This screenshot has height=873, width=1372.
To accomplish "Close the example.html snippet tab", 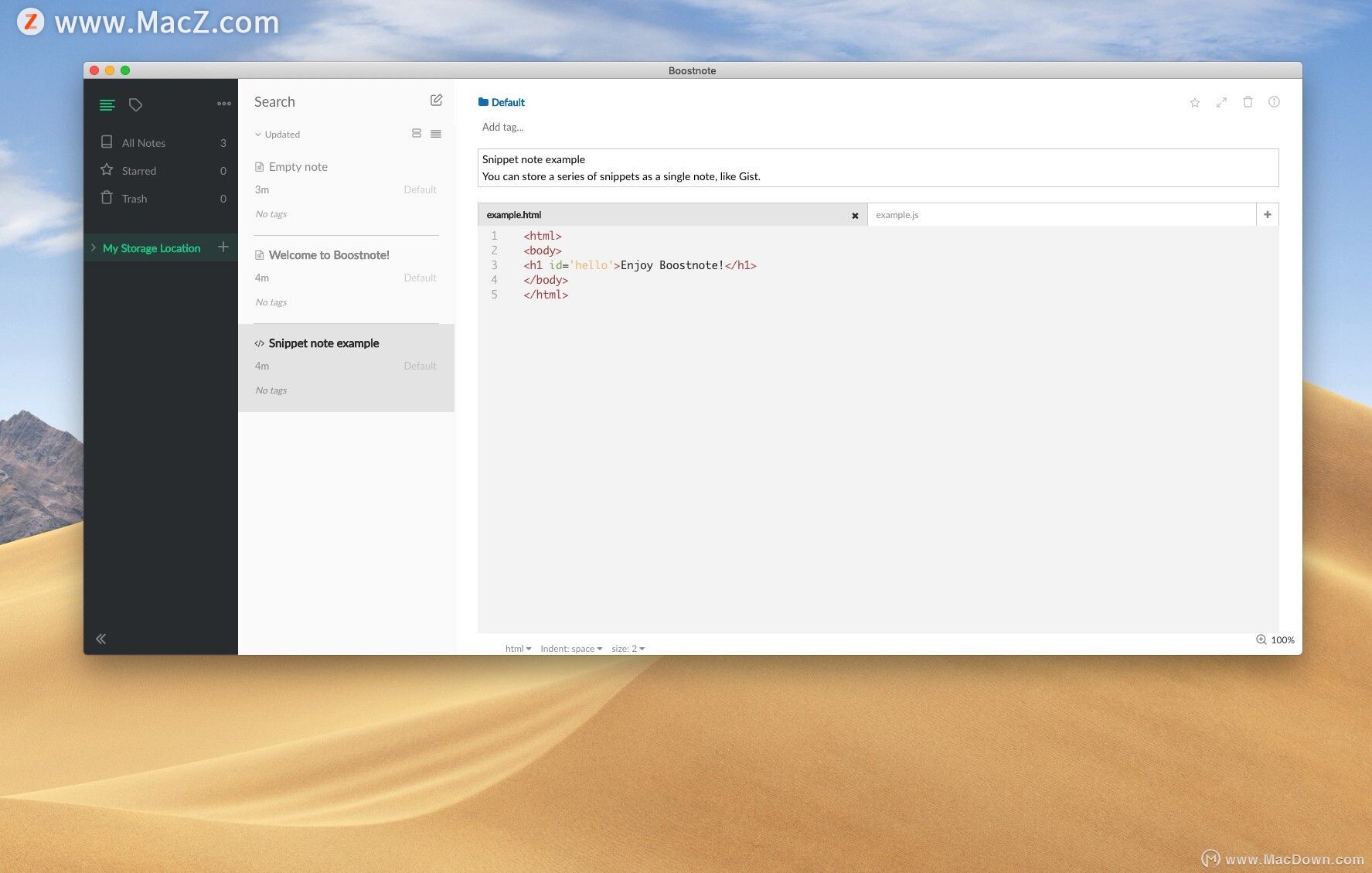I will pos(855,216).
